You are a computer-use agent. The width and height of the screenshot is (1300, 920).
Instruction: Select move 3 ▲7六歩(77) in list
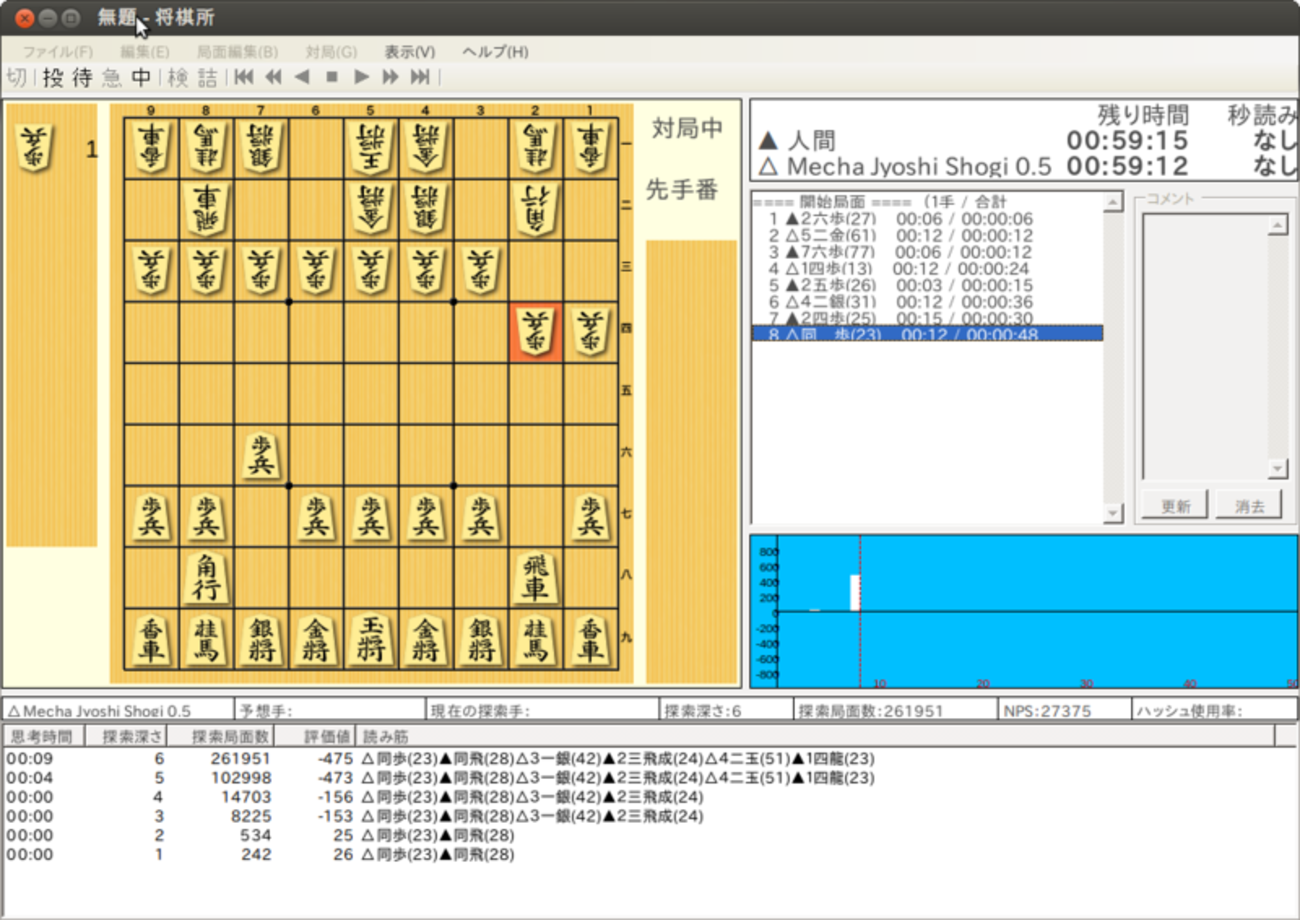(927, 252)
